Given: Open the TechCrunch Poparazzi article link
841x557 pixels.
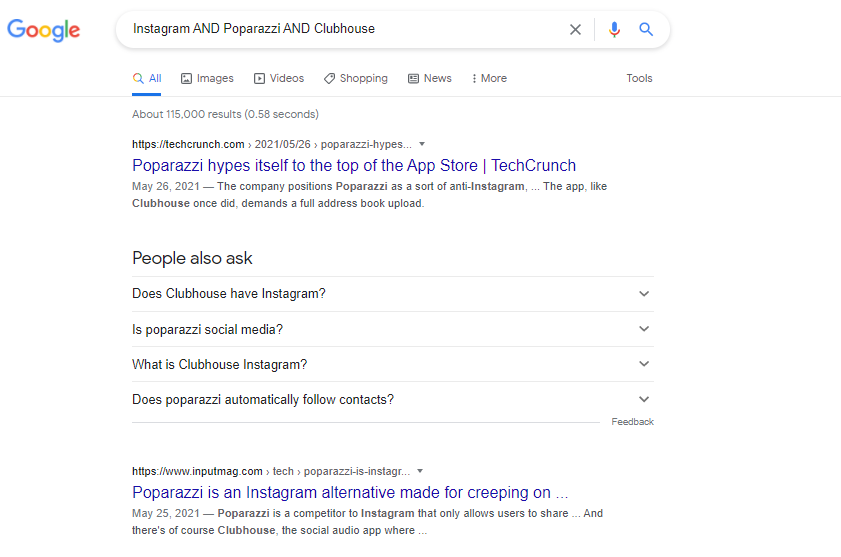Looking at the screenshot, I should click(354, 165).
